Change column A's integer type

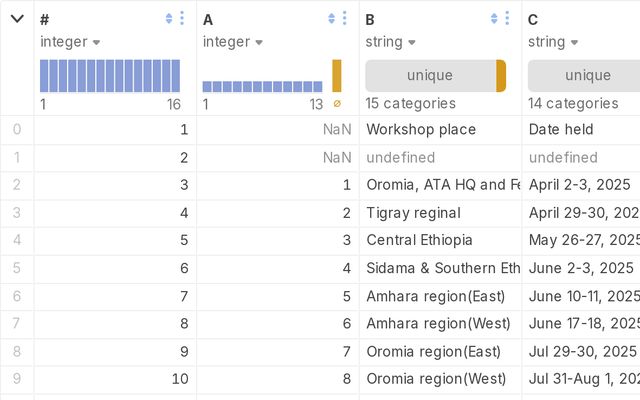click(x=232, y=42)
